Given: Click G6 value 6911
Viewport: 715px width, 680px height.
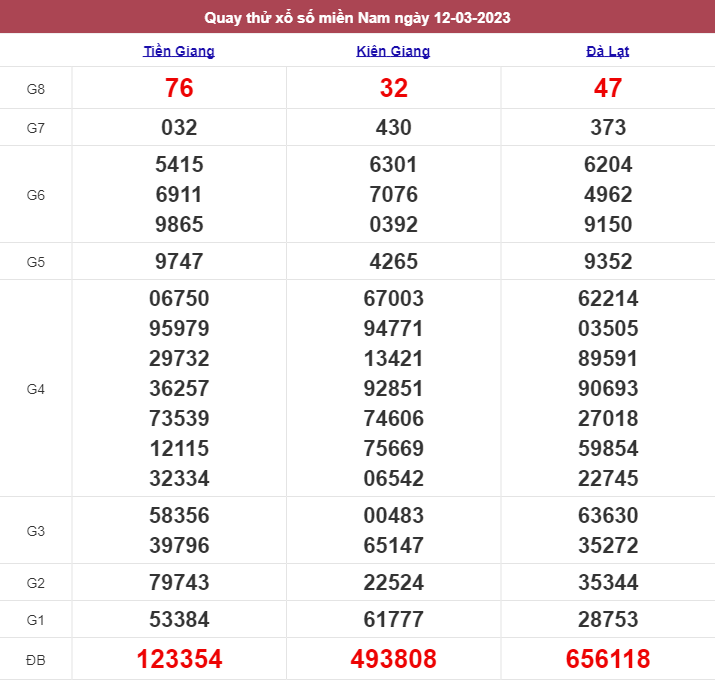Looking at the screenshot, I should click(179, 195).
